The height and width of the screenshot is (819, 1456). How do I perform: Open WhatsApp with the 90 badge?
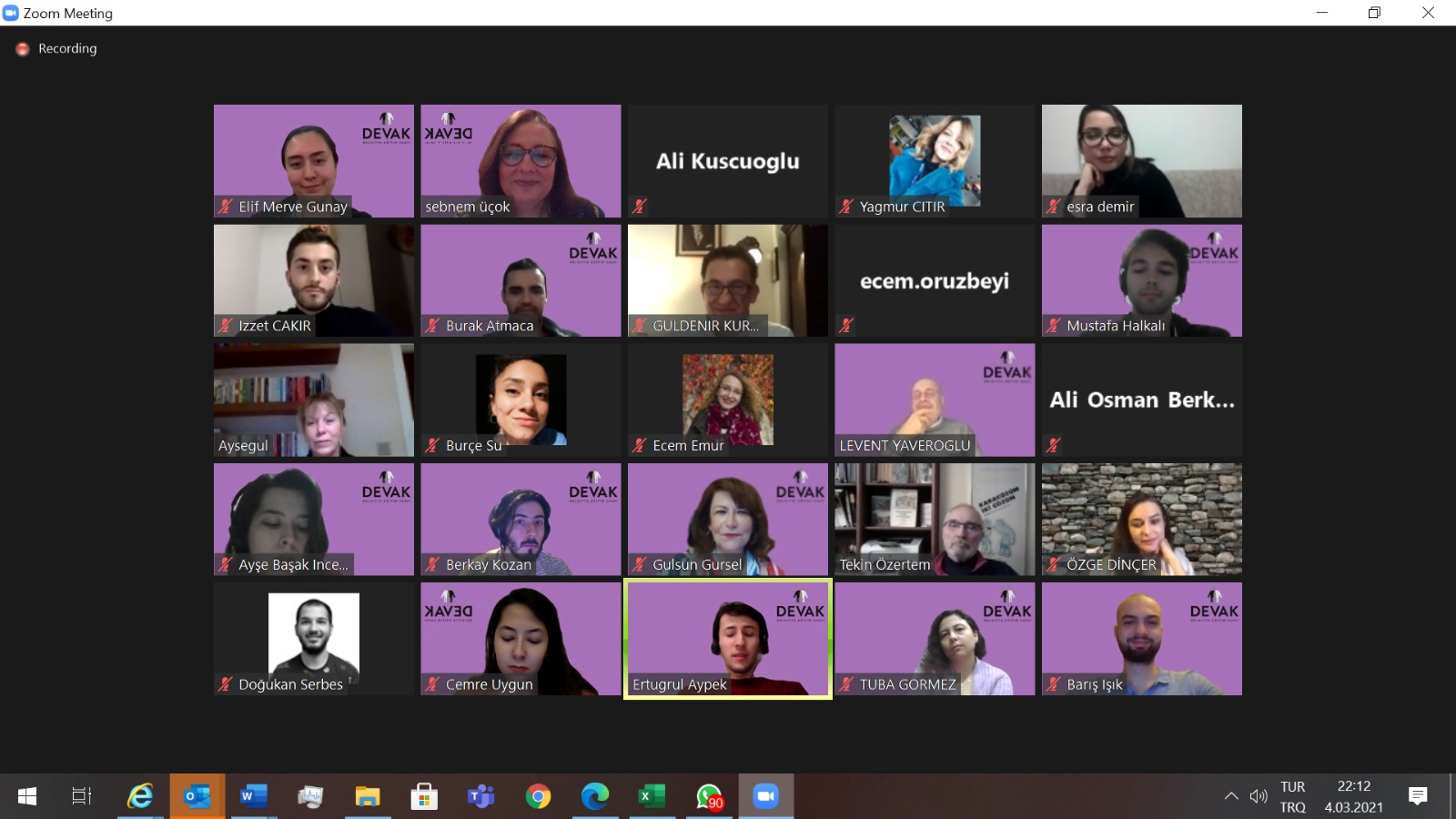click(709, 797)
